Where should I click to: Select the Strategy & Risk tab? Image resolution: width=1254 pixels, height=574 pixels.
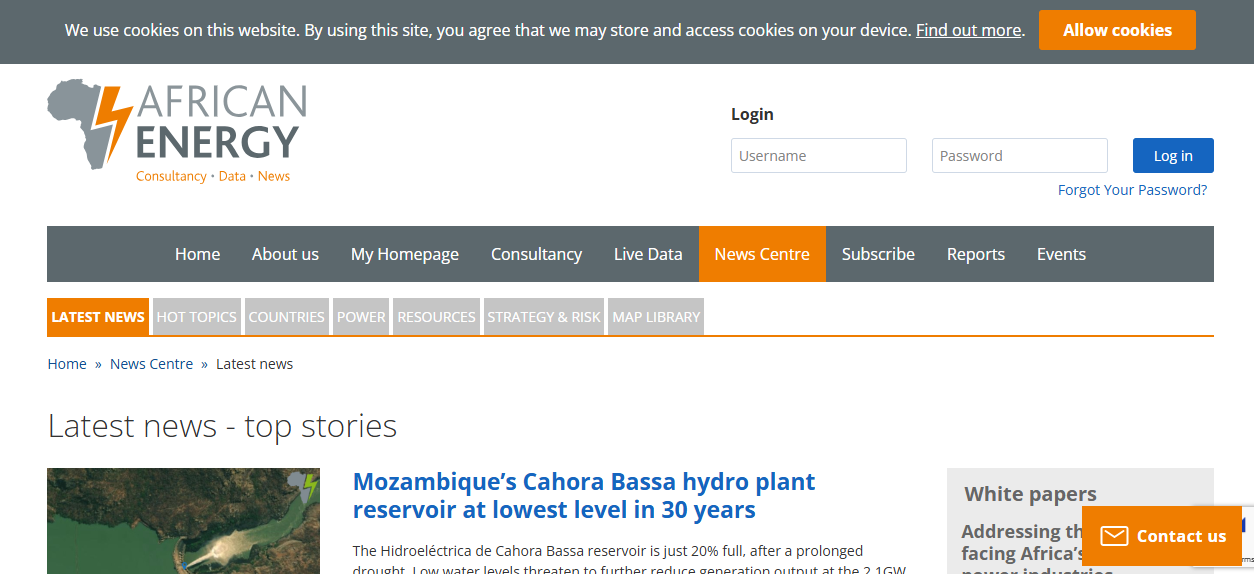pos(544,317)
